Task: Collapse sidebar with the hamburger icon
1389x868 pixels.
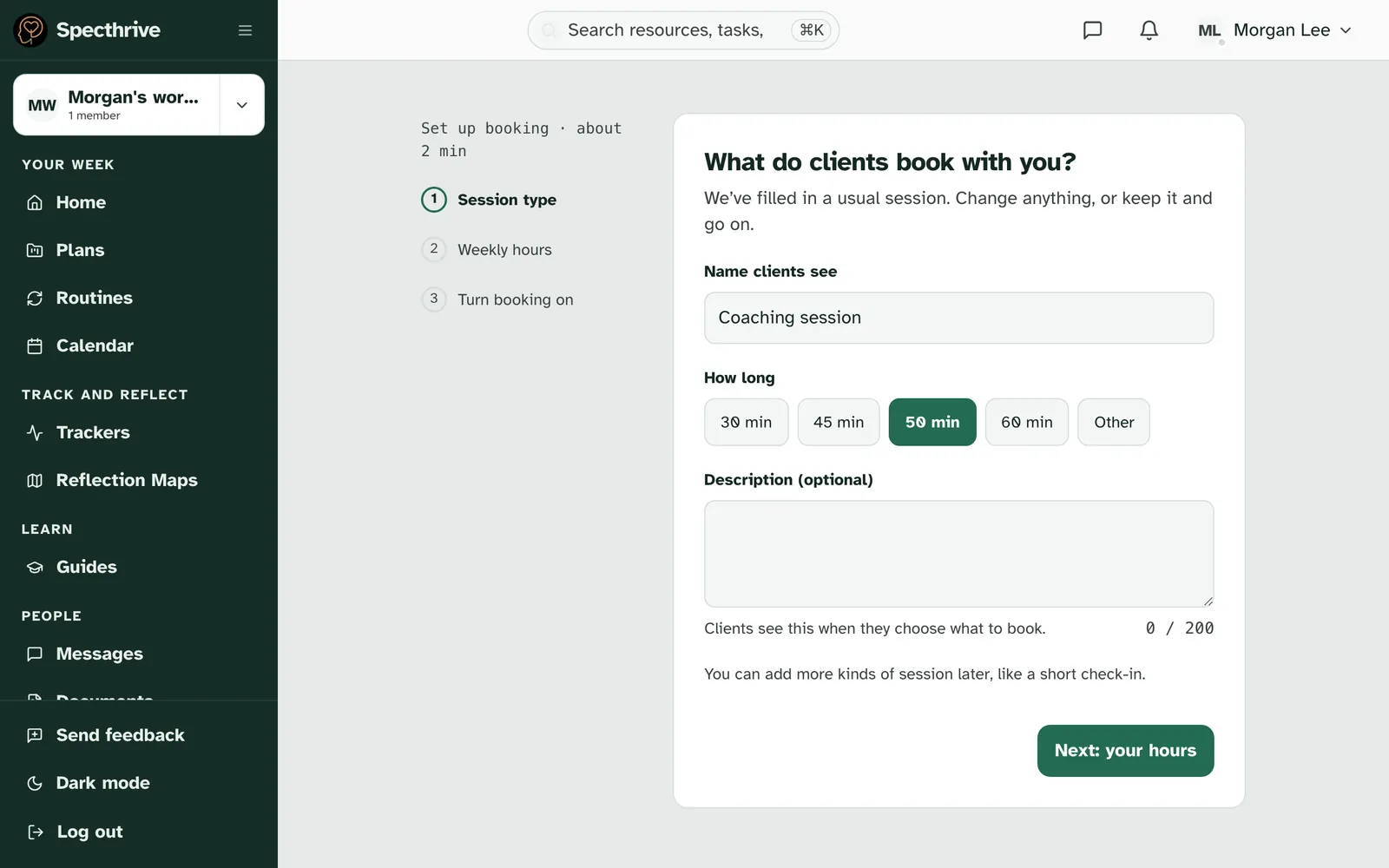Action: (x=245, y=30)
